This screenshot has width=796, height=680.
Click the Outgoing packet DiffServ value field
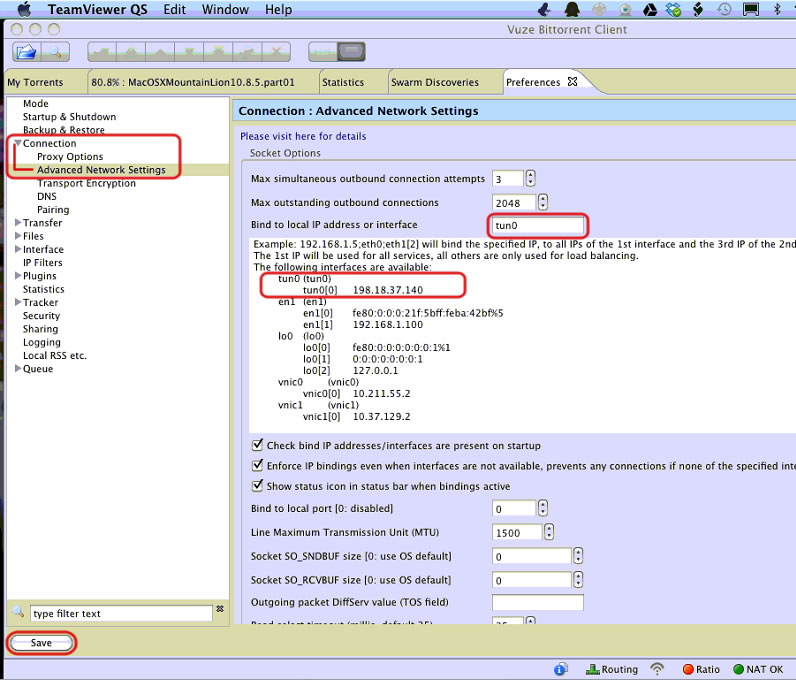(538, 602)
